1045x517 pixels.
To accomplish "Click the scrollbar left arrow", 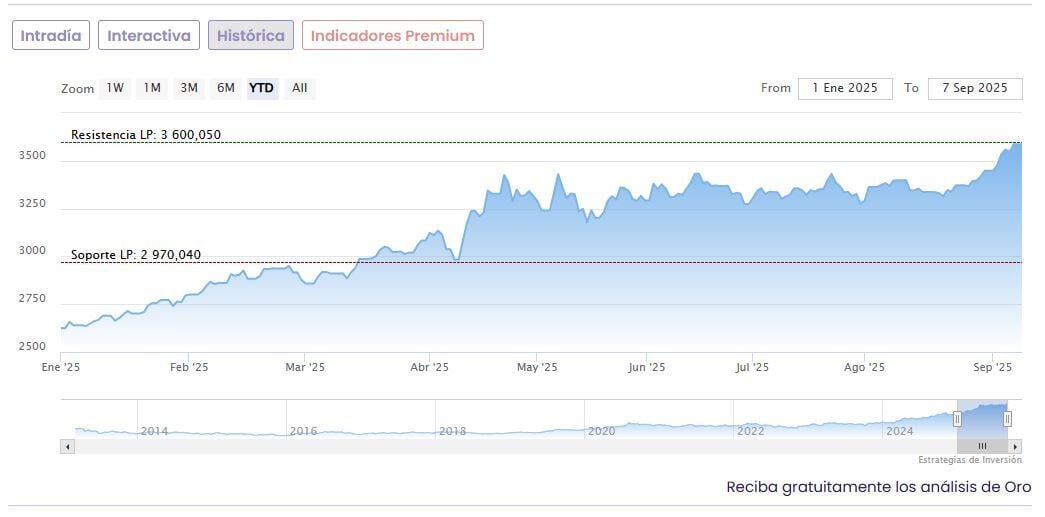I will click(68, 446).
